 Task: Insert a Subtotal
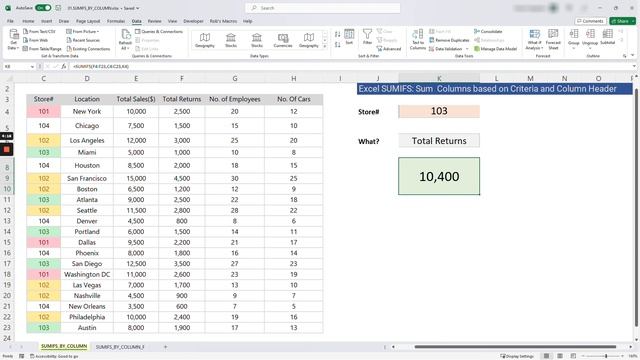[x=607, y=37]
